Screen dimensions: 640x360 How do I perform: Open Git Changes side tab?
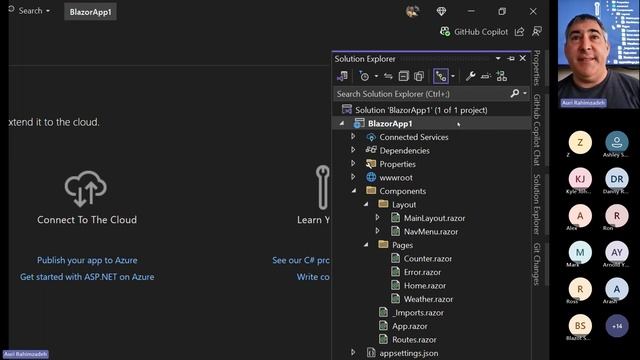tap(537, 264)
